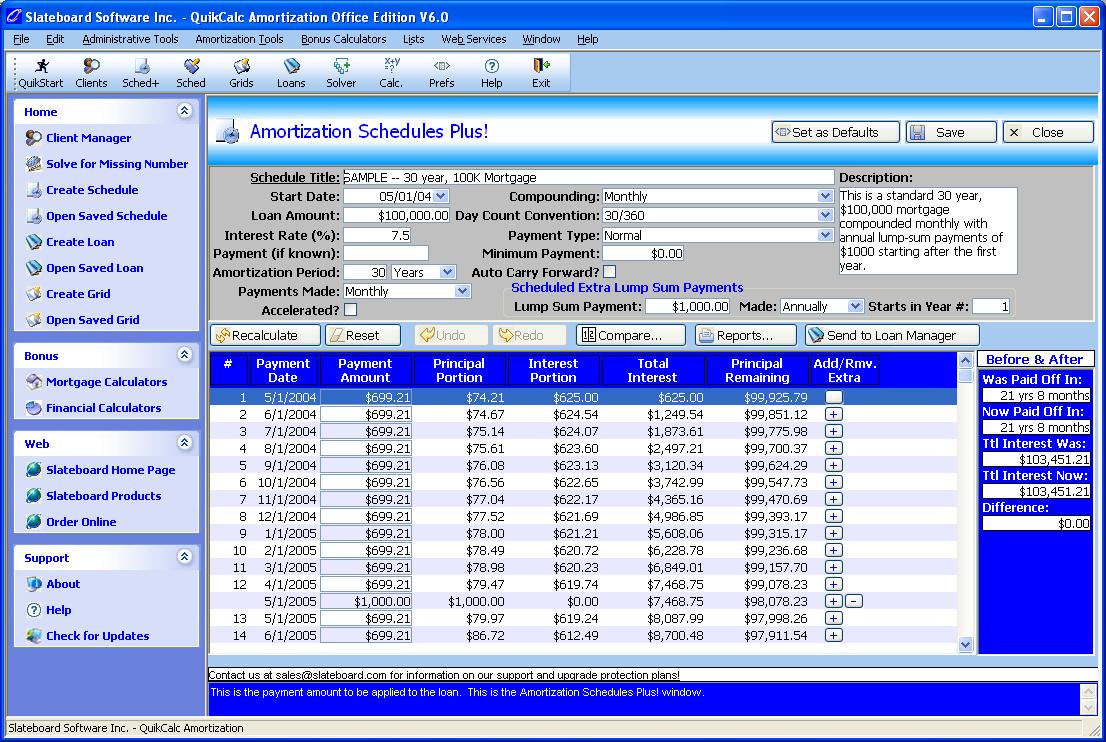Open the Loans toolbar icon
This screenshot has width=1106, height=742.
pyautogui.click(x=291, y=72)
